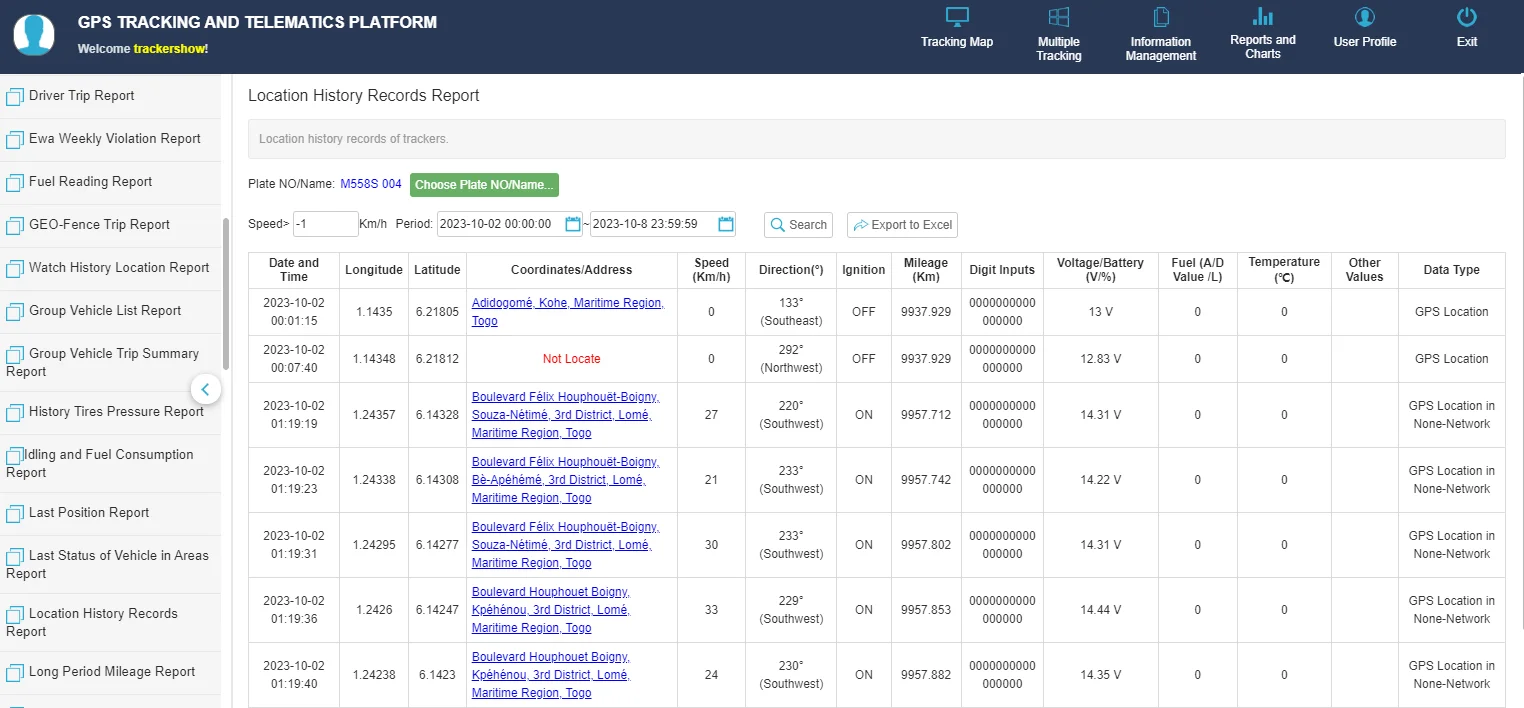This screenshot has height=708, width=1524.
Task: Click the Speed filter input field
Action: tap(325, 224)
